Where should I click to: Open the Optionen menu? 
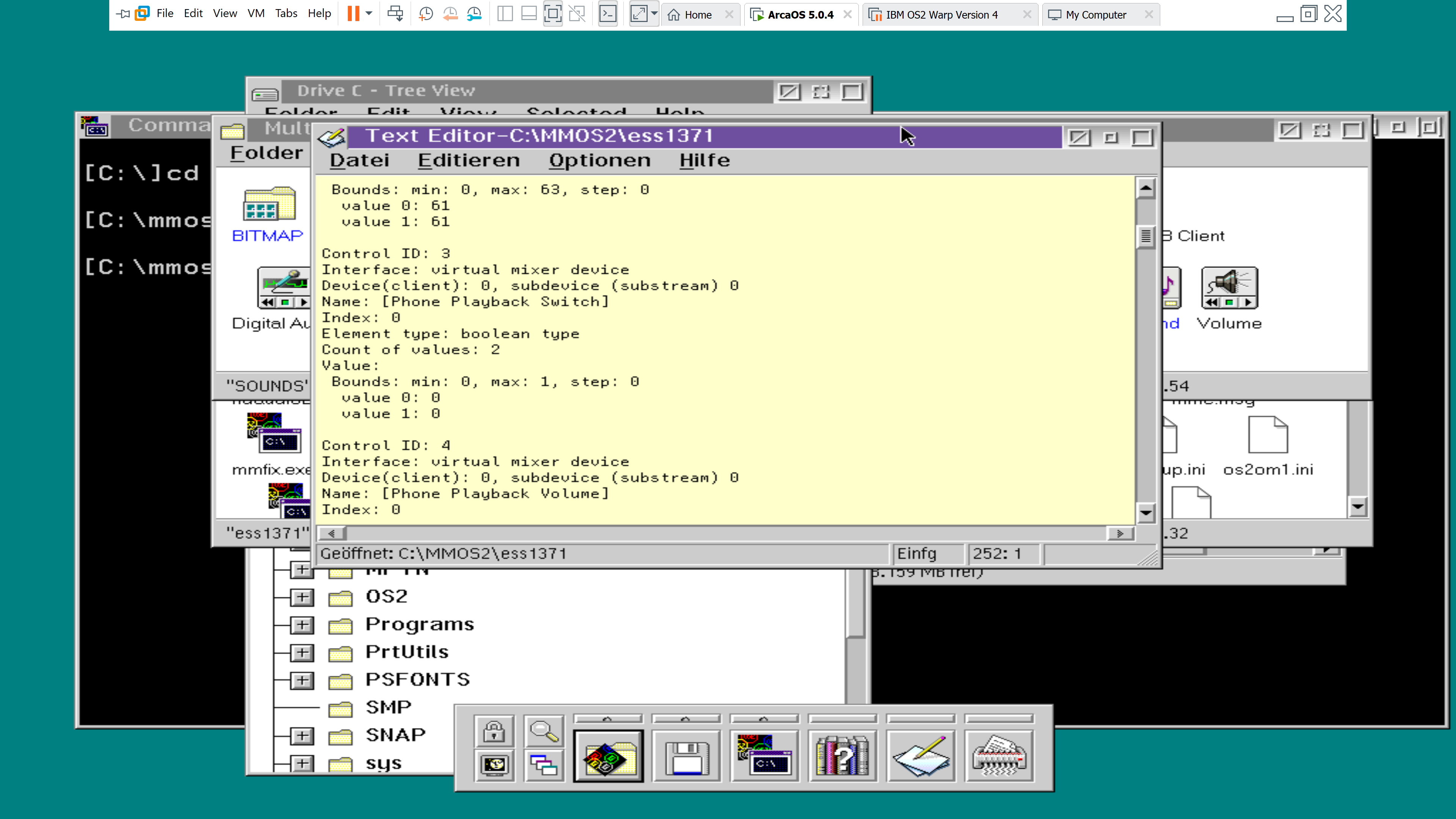599,160
